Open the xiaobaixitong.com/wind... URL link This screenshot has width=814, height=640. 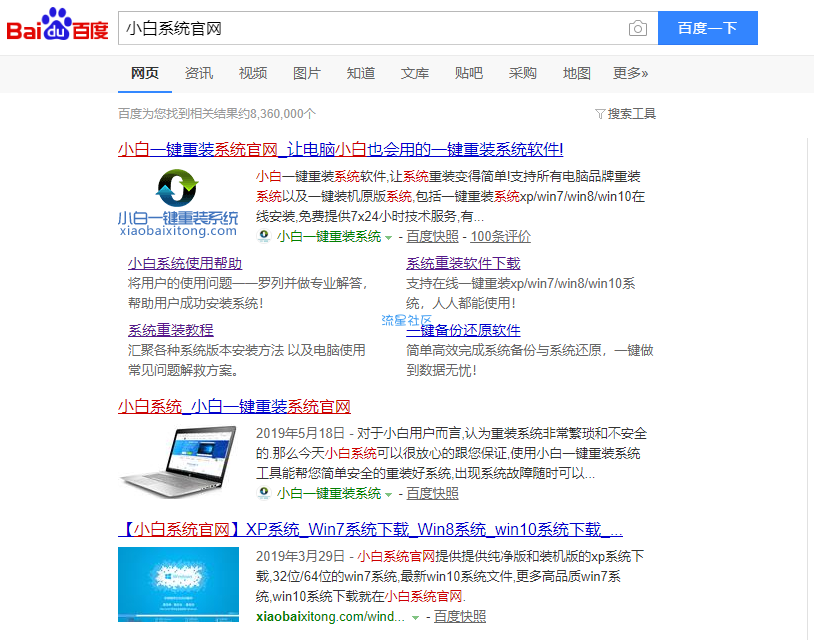(x=330, y=617)
